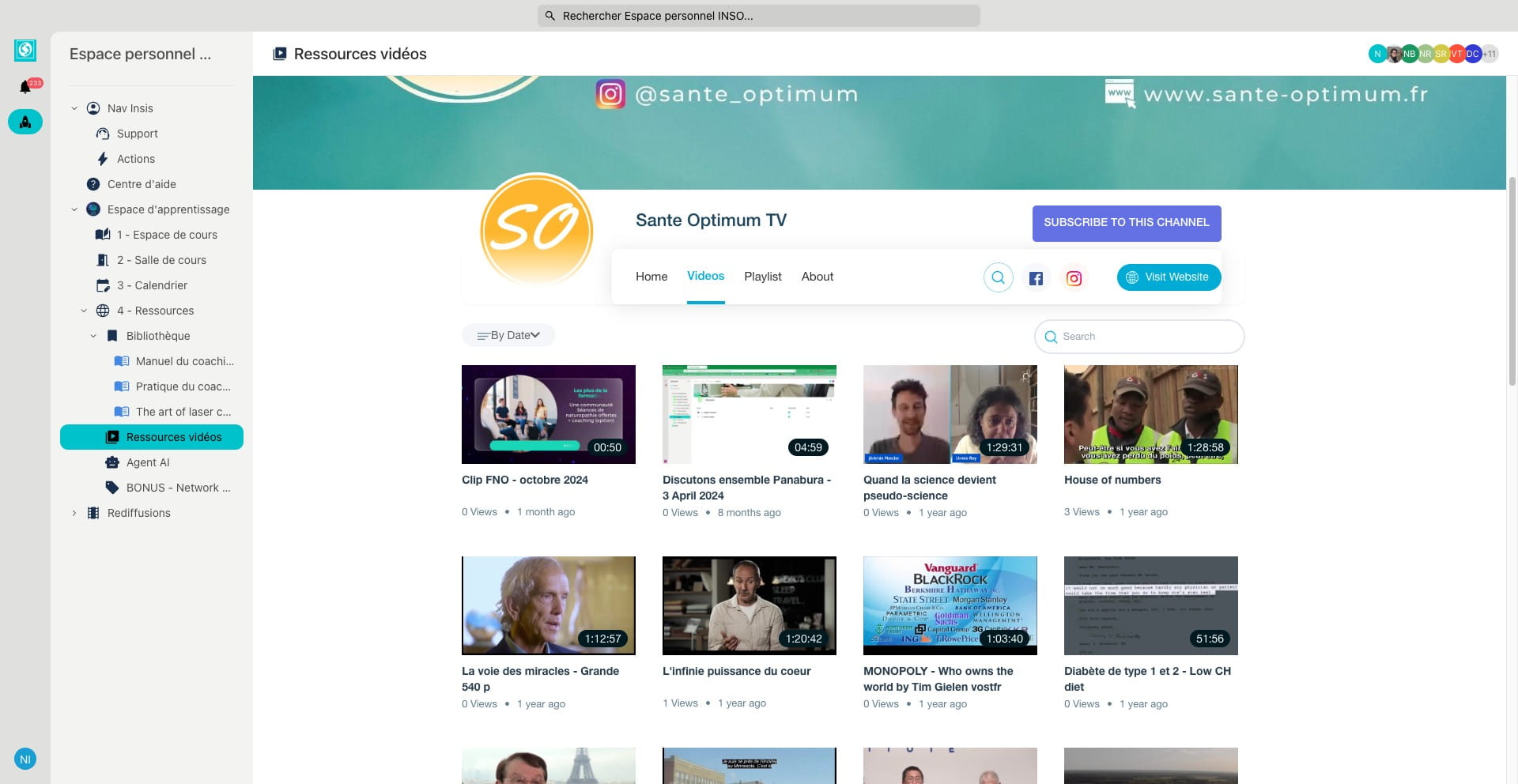
Task: Click the Visit Website button
Action: pyautogui.click(x=1169, y=277)
